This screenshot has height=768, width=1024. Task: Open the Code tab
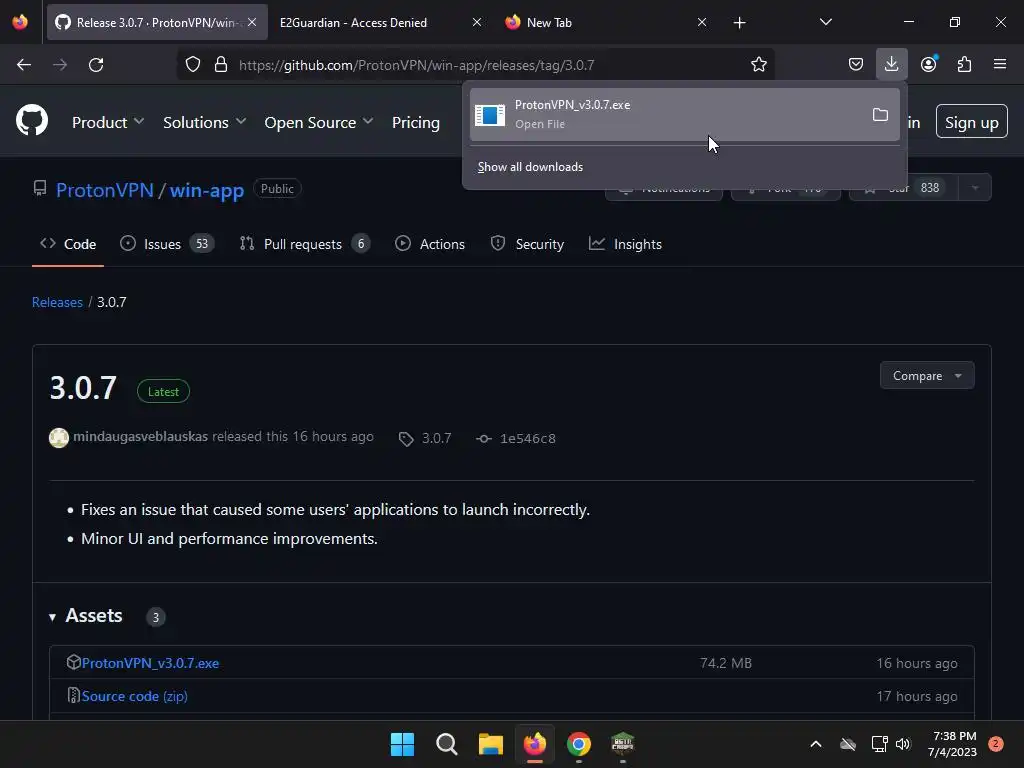point(68,244)
